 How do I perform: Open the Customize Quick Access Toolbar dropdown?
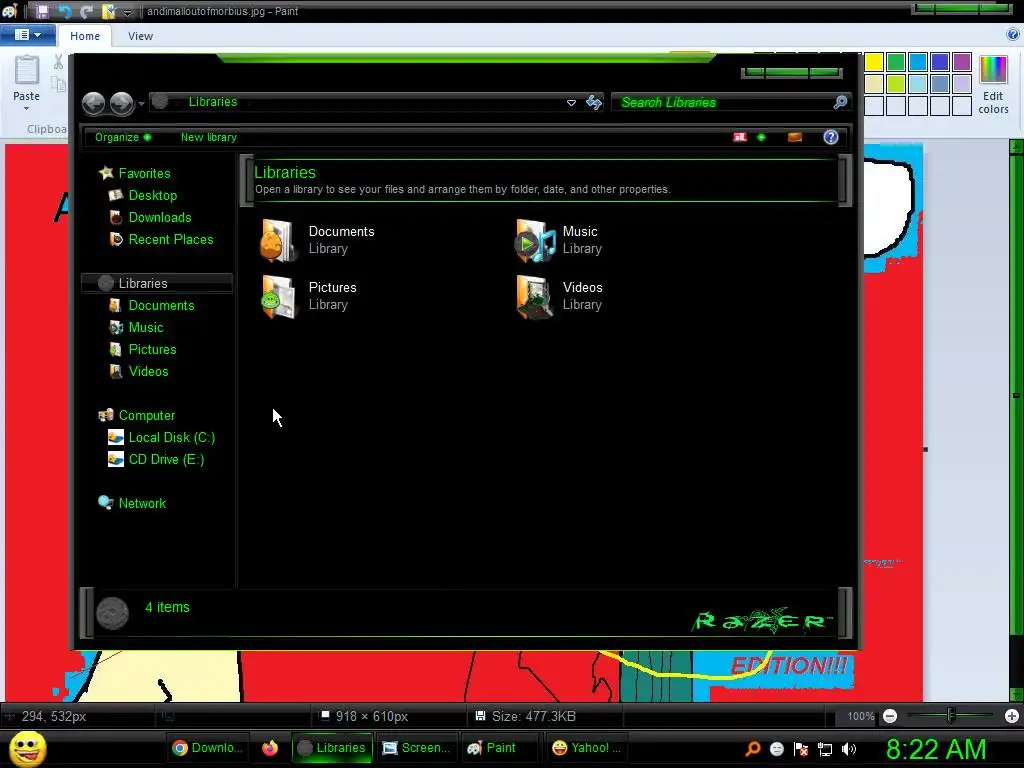point(128,12)
